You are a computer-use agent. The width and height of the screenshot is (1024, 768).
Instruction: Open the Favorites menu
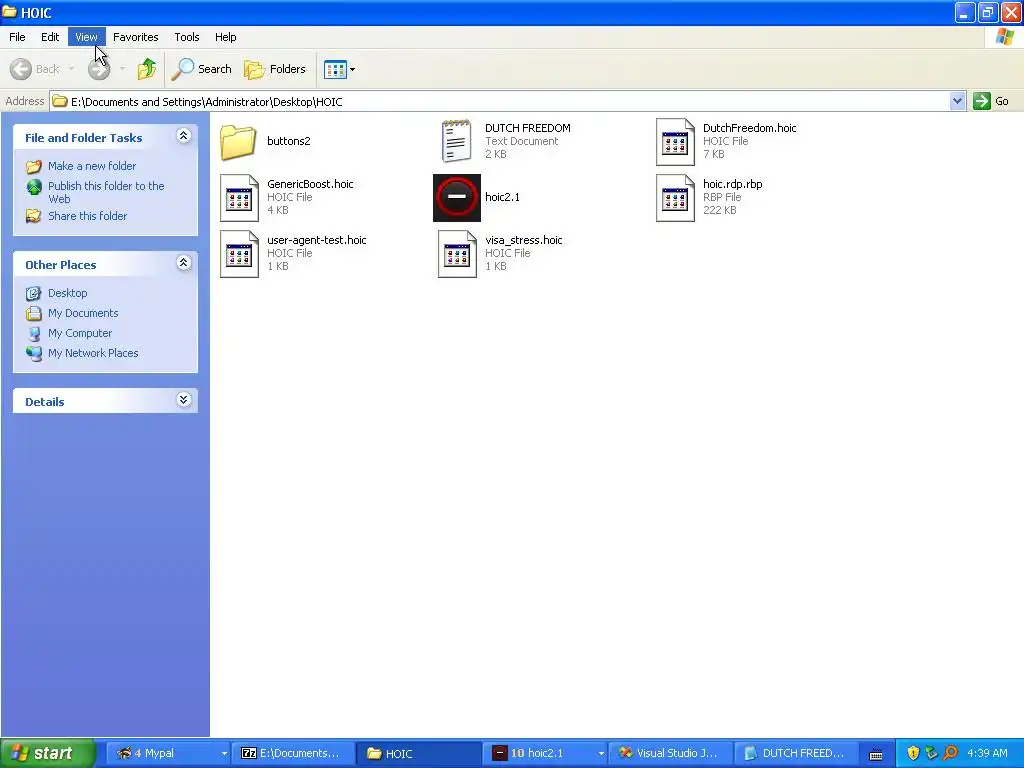point(135,37)
